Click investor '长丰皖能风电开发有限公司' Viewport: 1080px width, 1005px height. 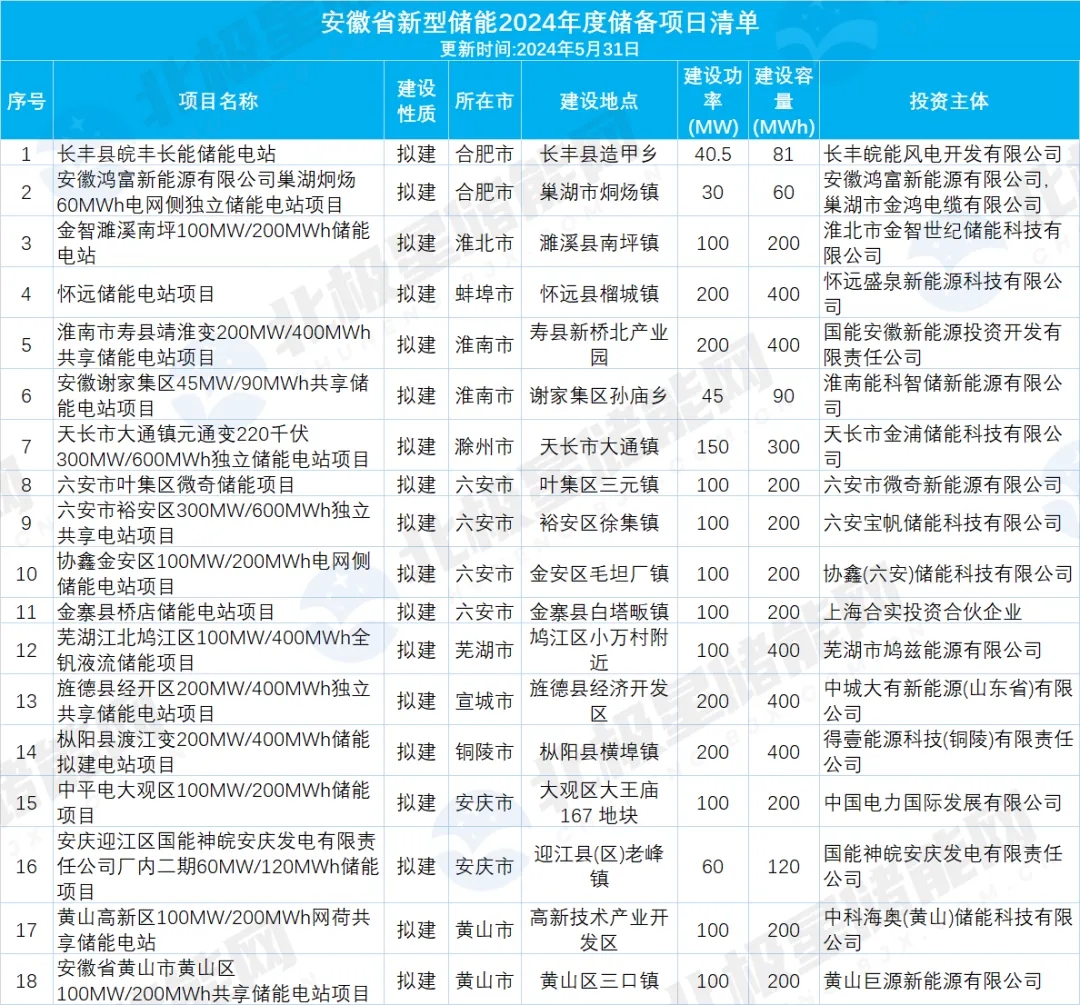[943, 154]
